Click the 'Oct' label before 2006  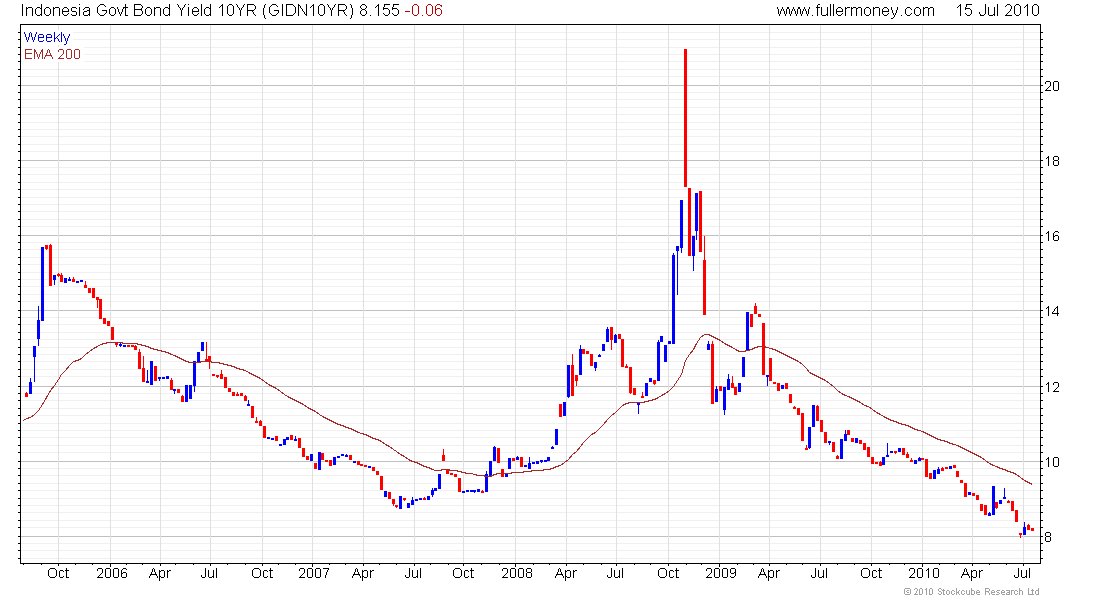click(58, 573)
